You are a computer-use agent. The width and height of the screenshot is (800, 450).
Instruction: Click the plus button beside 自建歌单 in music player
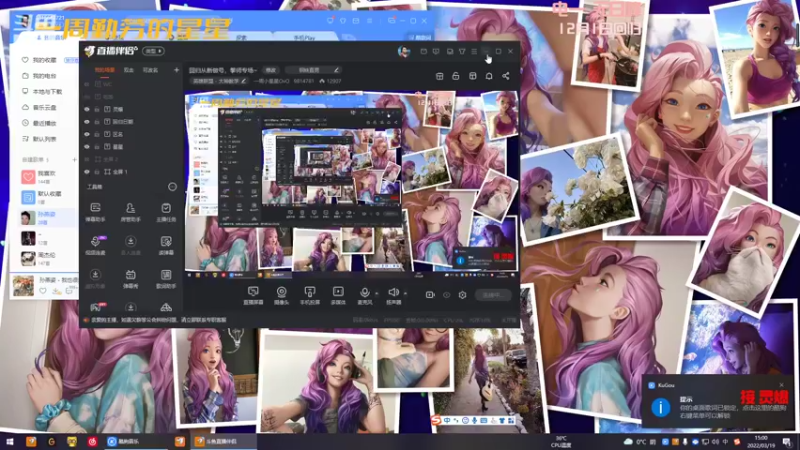click(74, 160)
